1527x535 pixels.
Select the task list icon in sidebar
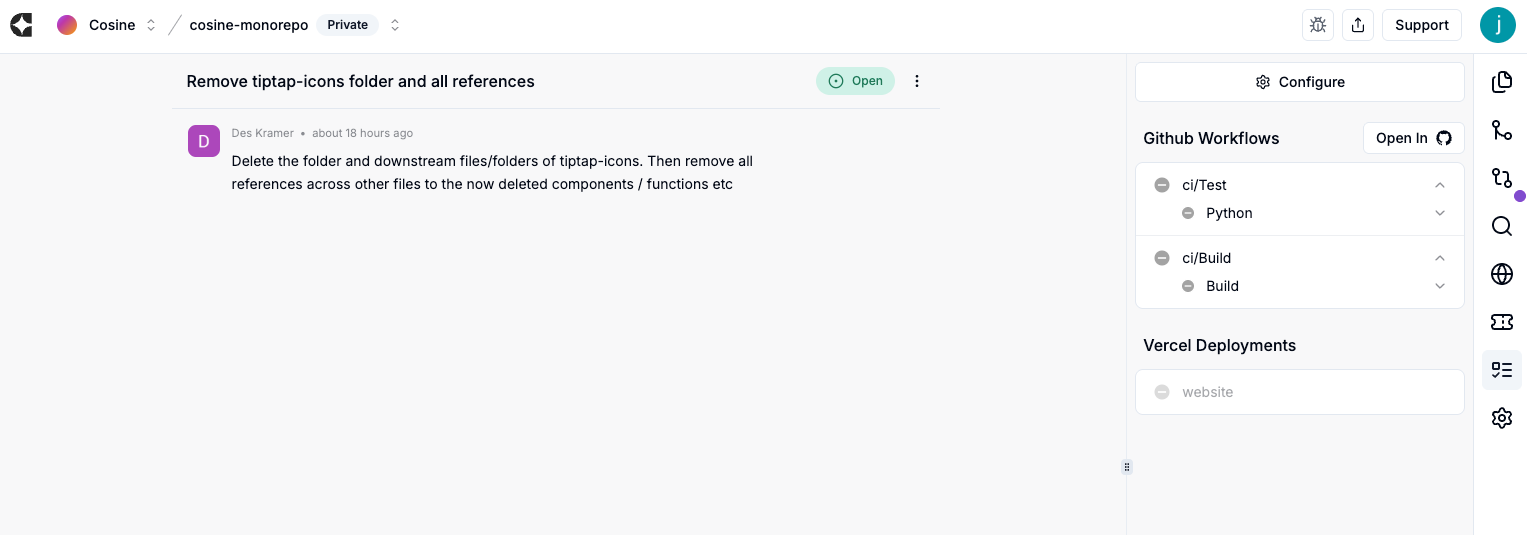pos(1501,370)
